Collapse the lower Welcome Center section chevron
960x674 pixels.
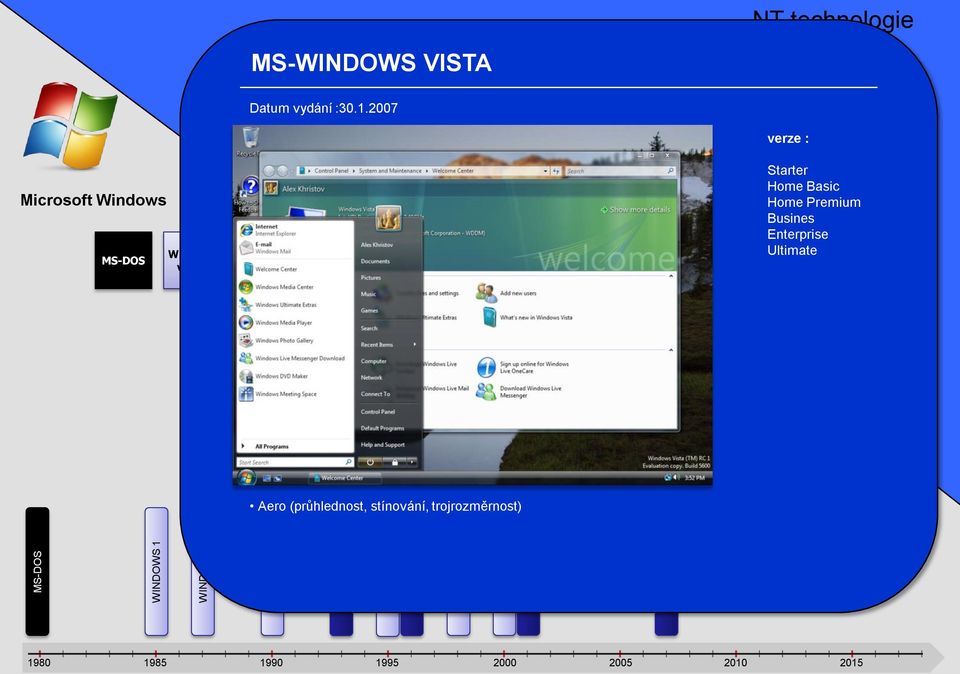671,350
